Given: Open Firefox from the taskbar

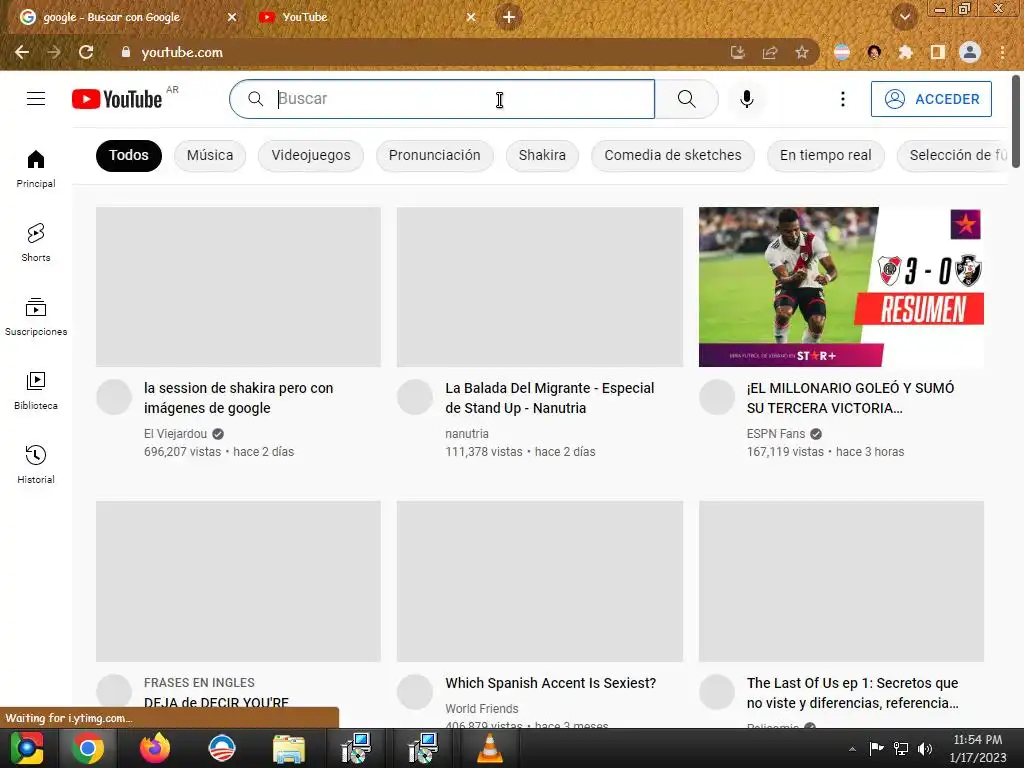Looking at the screenshot, I should pos(155,748).
